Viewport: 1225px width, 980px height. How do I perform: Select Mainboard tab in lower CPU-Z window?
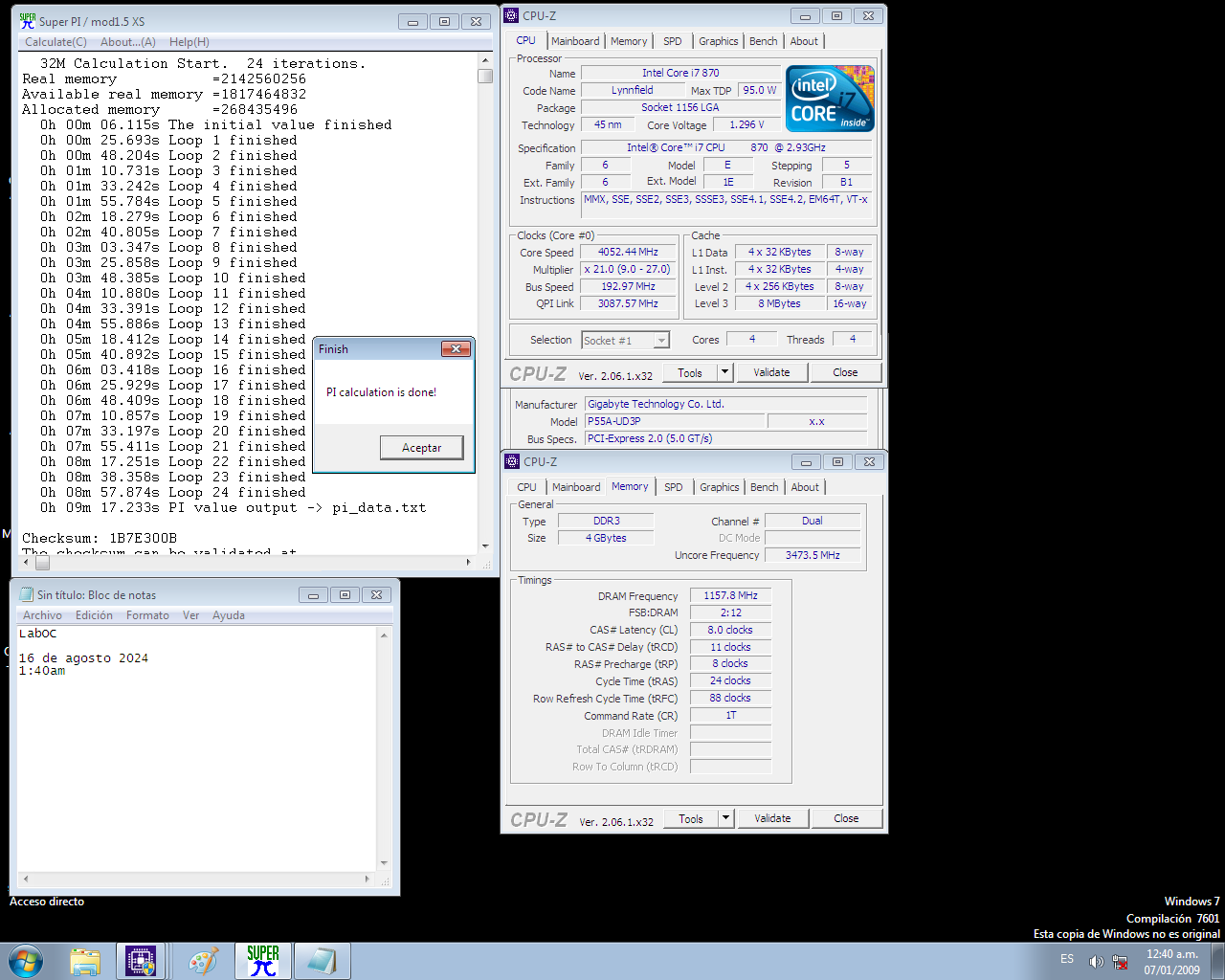pos(576,487)
